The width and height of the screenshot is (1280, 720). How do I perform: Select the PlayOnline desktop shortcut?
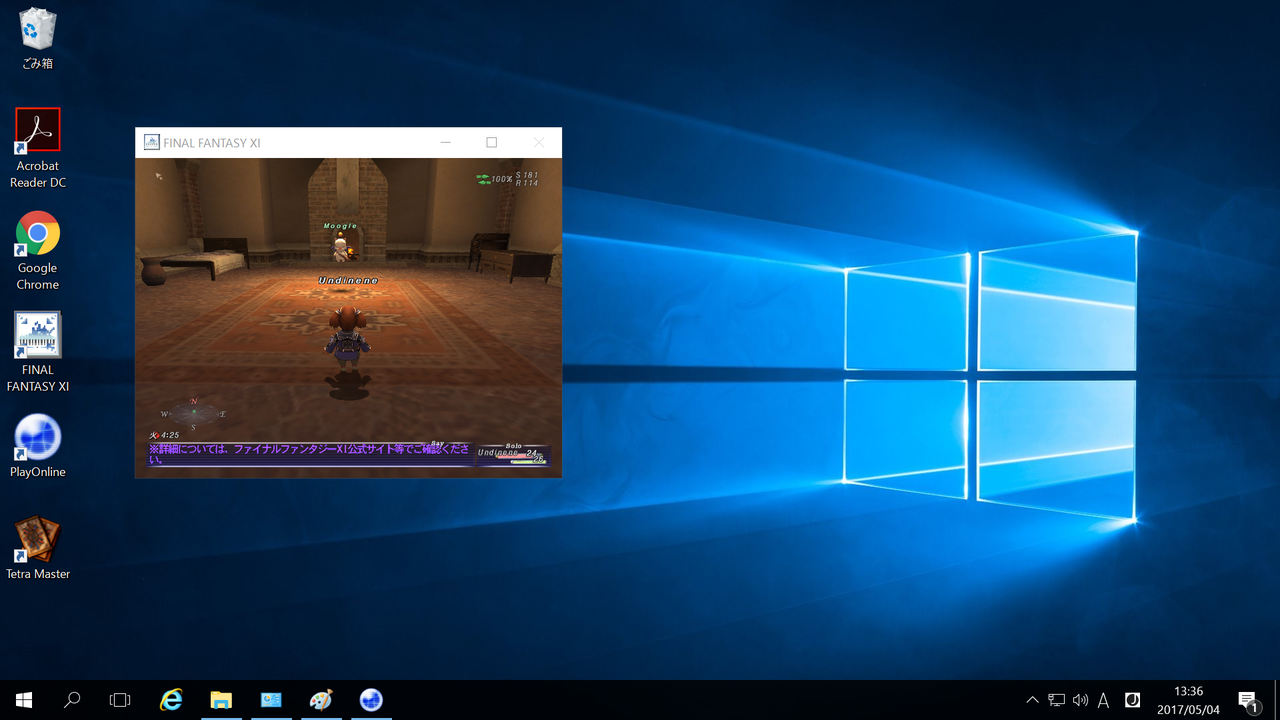37,446
